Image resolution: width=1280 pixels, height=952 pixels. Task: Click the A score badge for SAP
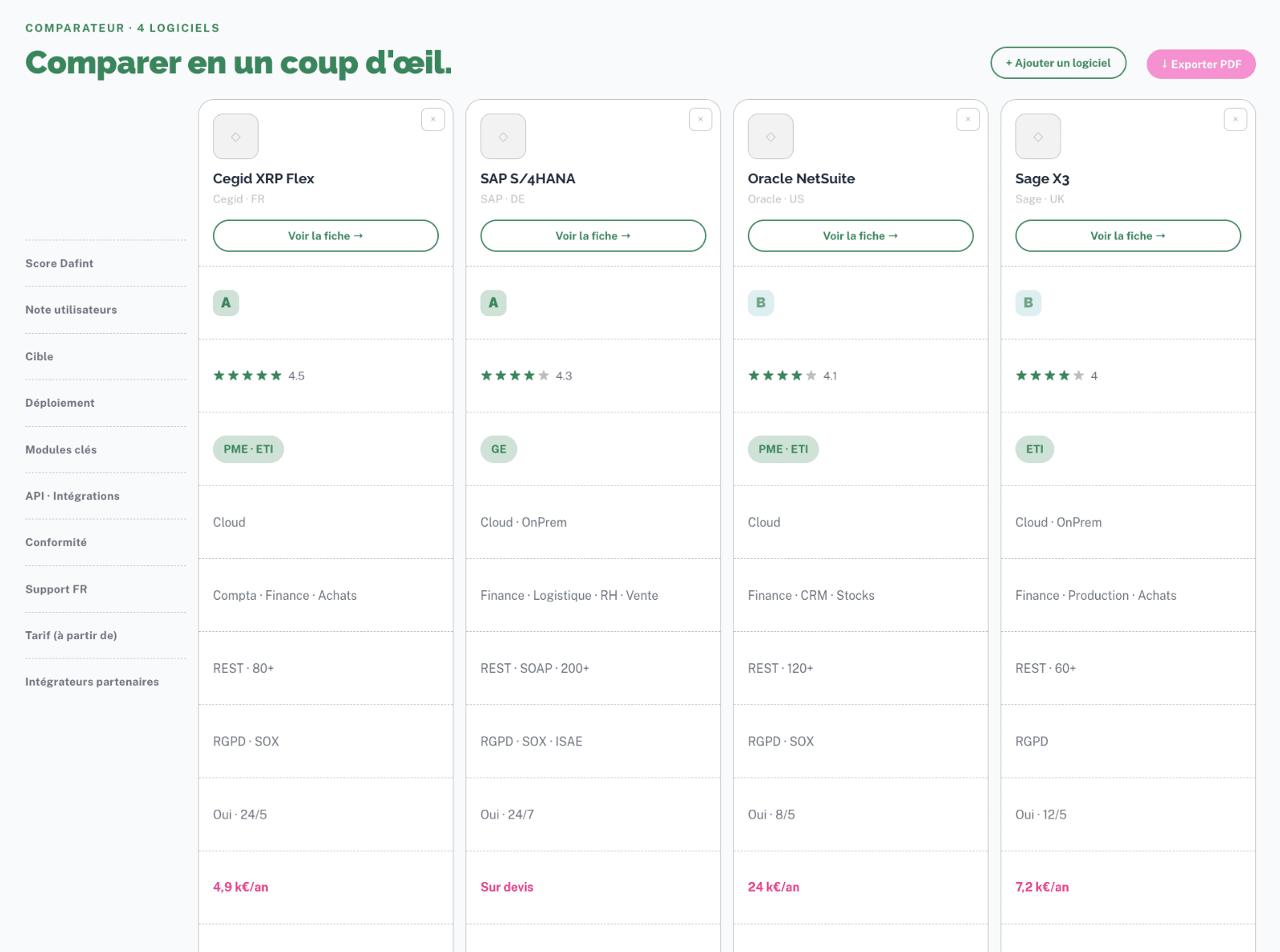click(x=494, y=303)
